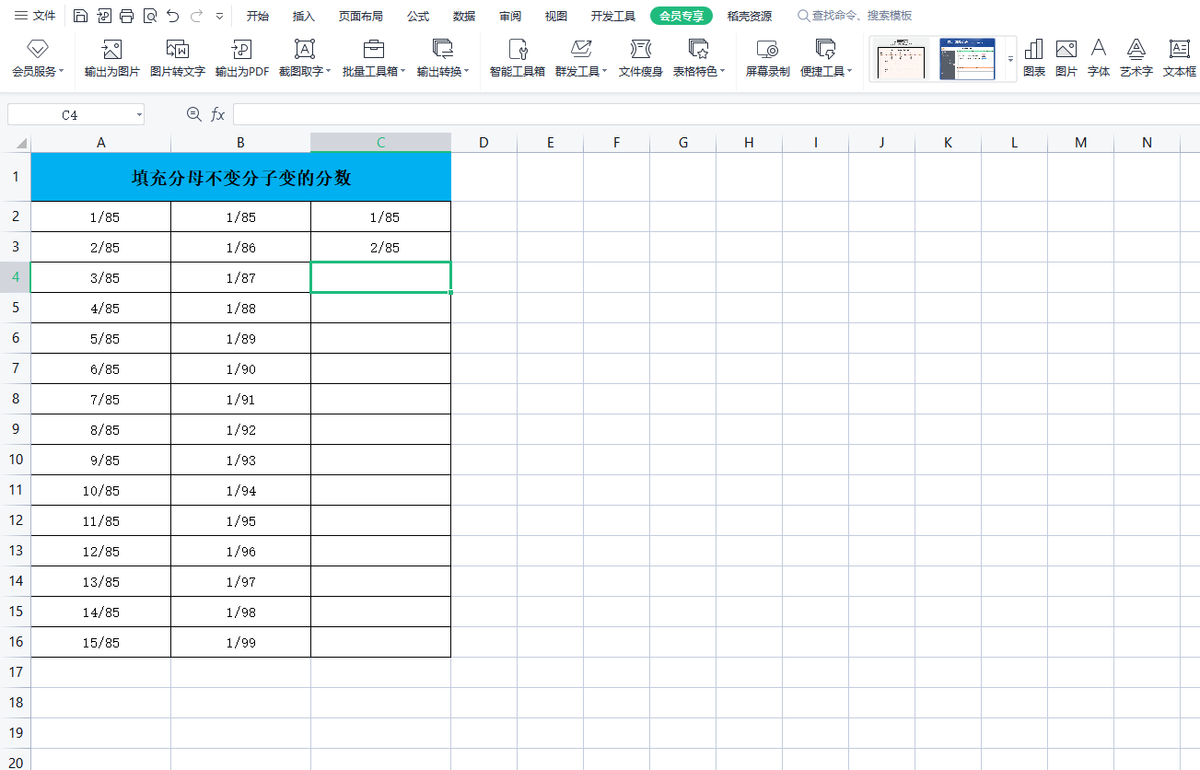
Task: Select the second blue template thumbnail
Action: click(x=968, y=59)
